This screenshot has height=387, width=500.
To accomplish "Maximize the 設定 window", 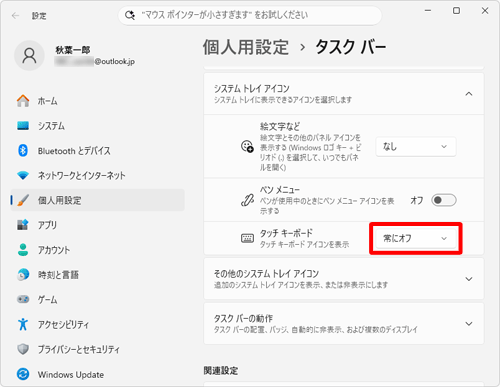I will [x=456, y=11].
